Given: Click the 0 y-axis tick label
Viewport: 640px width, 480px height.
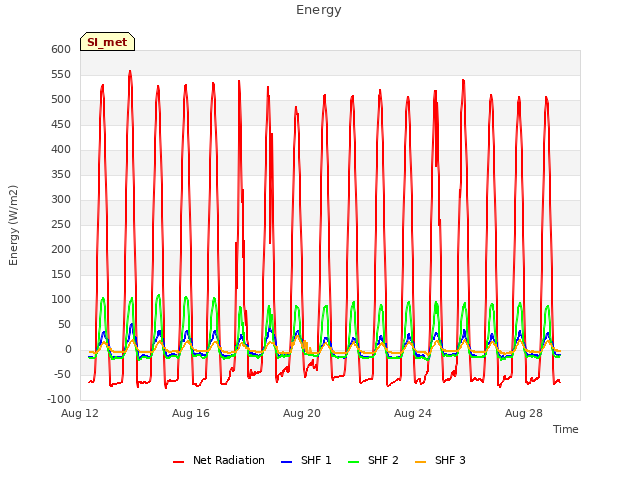Looking at the screenshot, I should click(68, 350).
